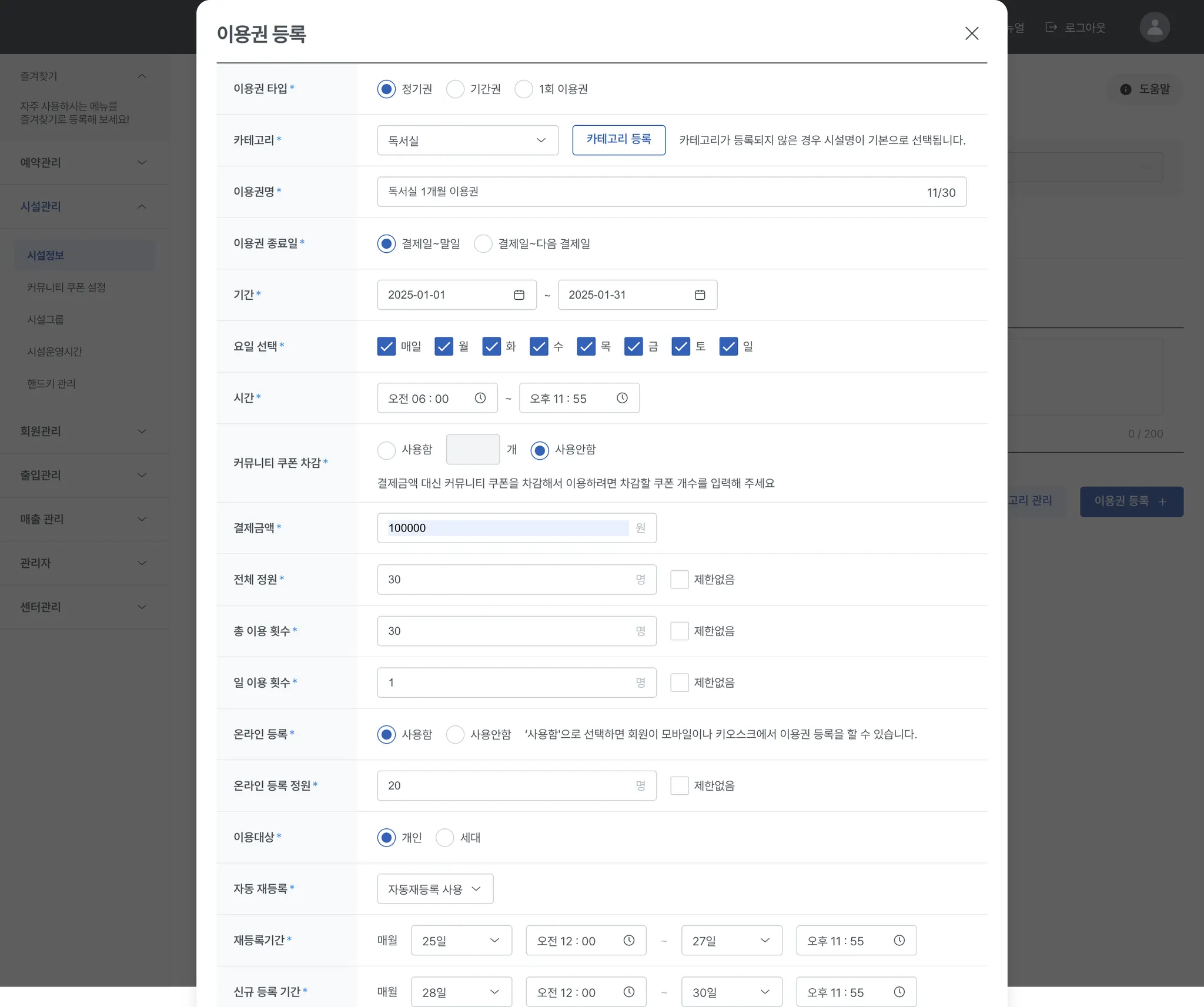Open the 카테고리 dropdown showing 독서실
This screenshot has height=1007, width=1204.
tap(467, 140)
